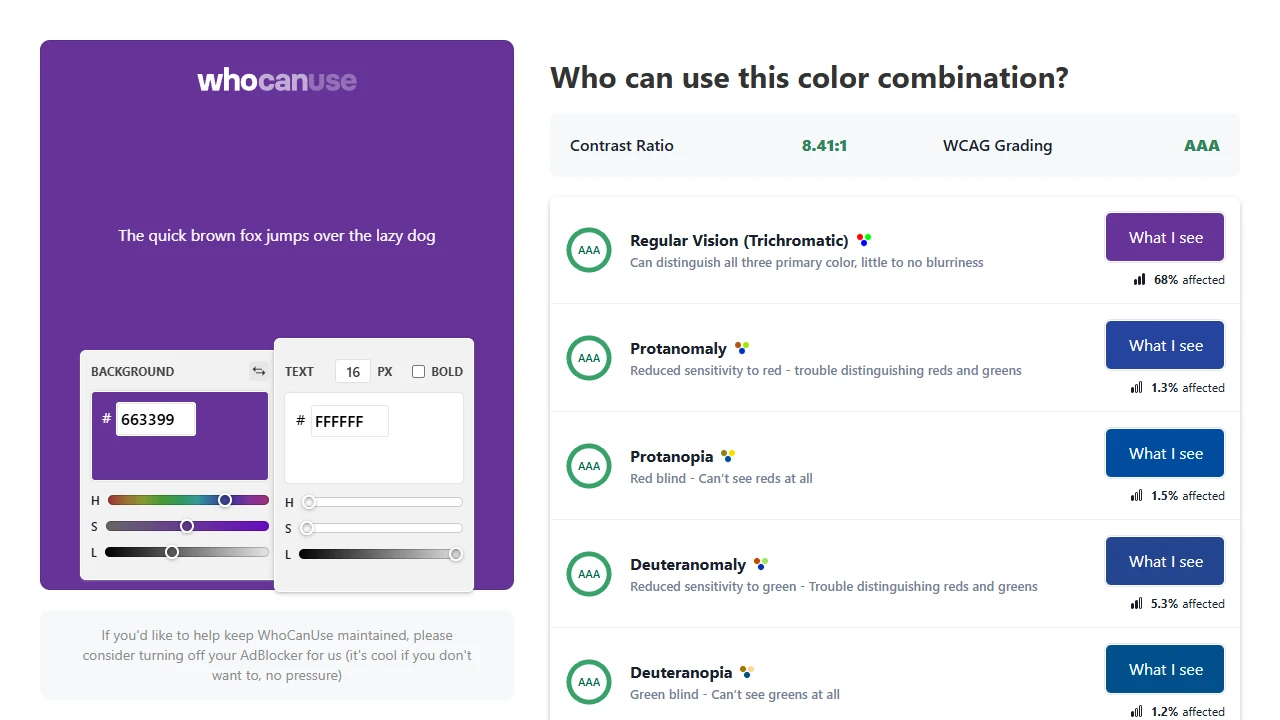1280x720 pixels.
Task: Click the swap colors arrow icon
Action: pyautogui.click(x=259, y=370)
